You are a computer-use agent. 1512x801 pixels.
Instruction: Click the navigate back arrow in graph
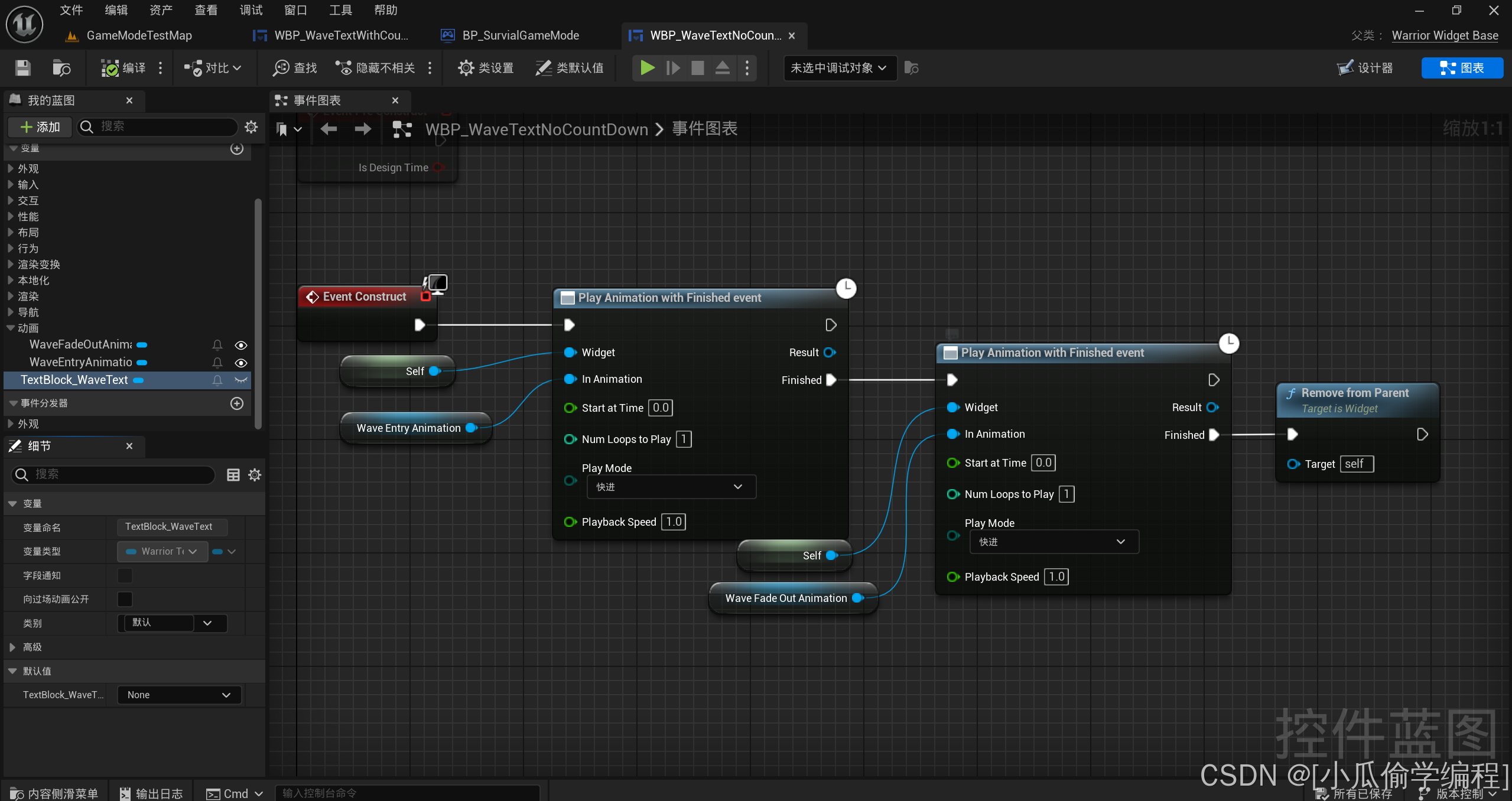tap(329, 129)
